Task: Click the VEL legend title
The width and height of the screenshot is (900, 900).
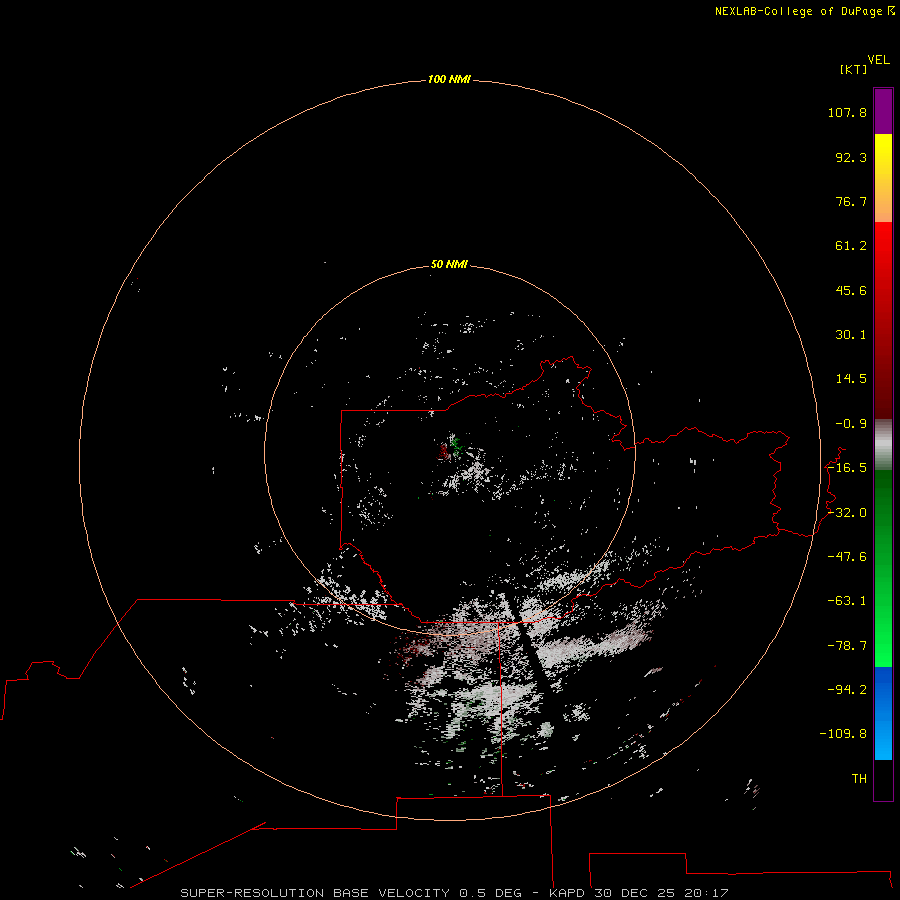Action: coord(878,60)
